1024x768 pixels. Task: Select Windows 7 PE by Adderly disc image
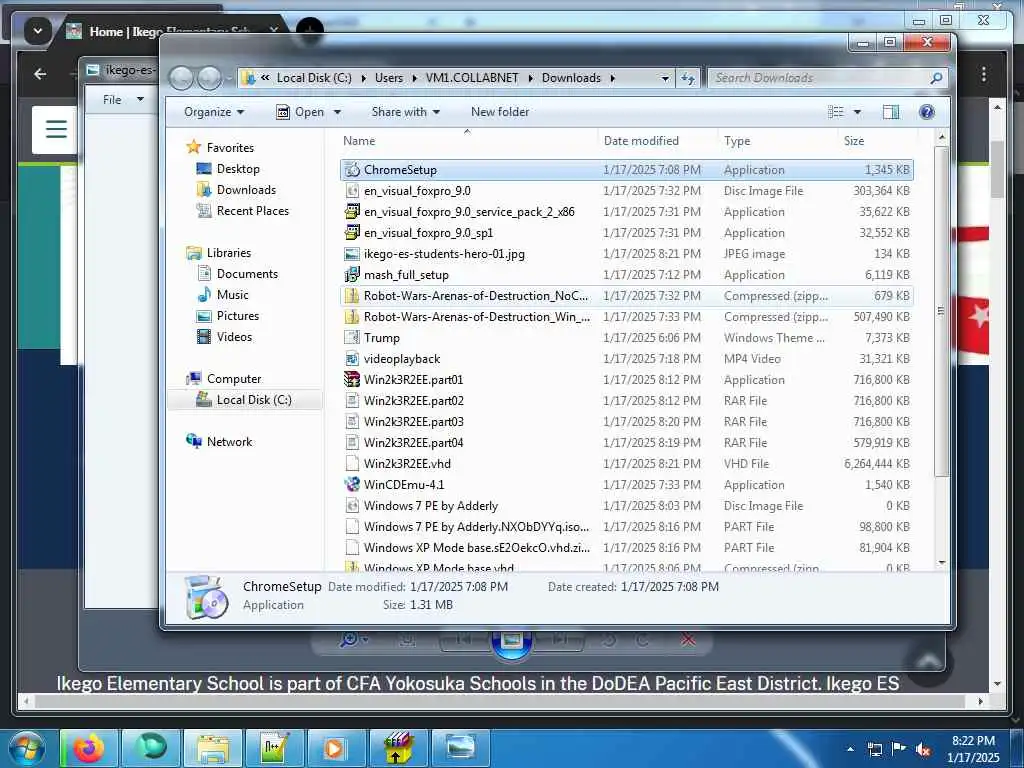click(x=626, y=505)
